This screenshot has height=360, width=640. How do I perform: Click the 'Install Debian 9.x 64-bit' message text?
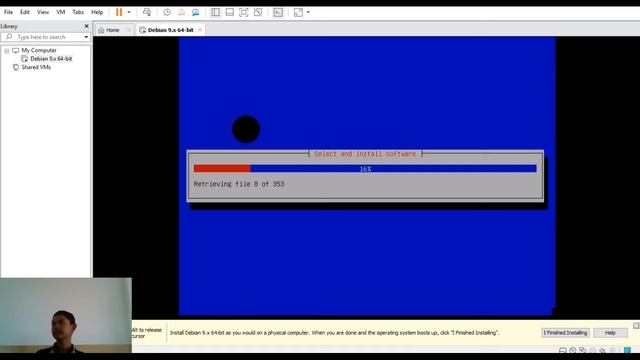[334, 333]
